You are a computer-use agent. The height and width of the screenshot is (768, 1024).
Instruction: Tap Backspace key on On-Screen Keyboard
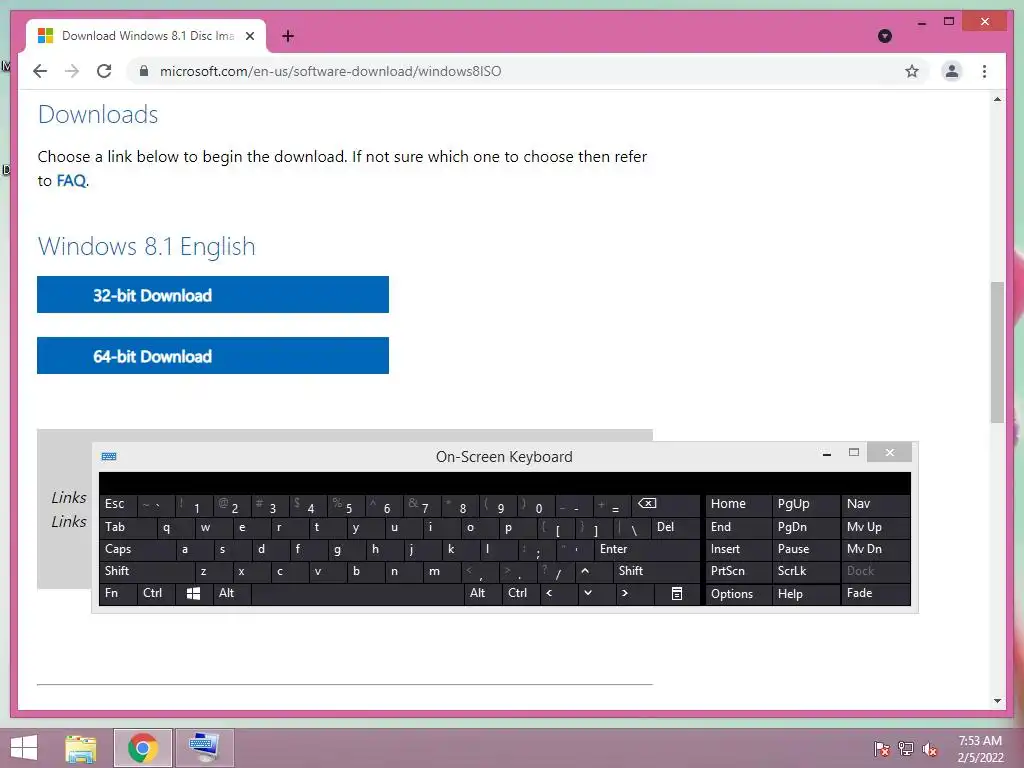point(667,505)
